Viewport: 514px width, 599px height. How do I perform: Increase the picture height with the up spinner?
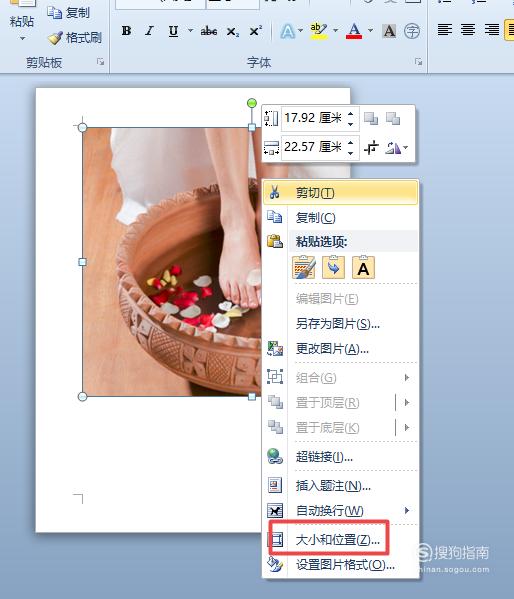click(x=350, y=113)
